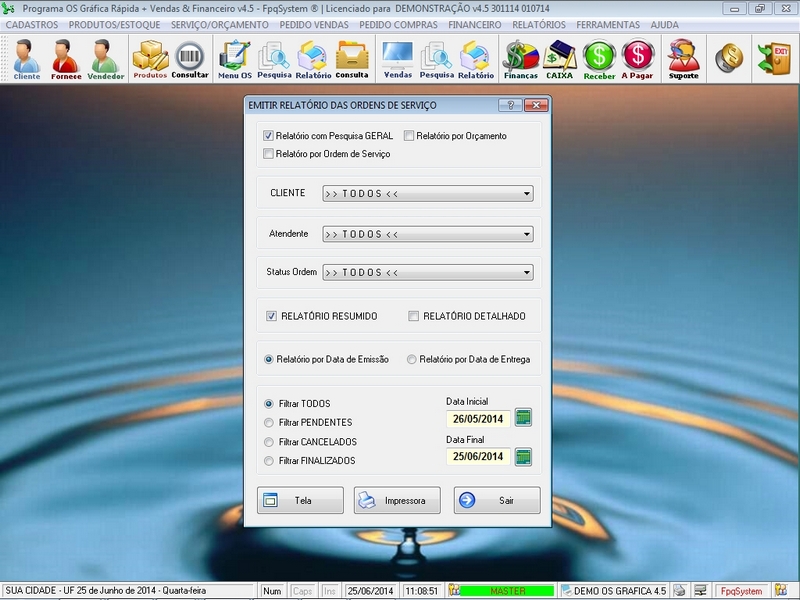The height and width of the screenshot is (600, 800).
Task: Open Menu OS in toolbar
Action: 235,59
